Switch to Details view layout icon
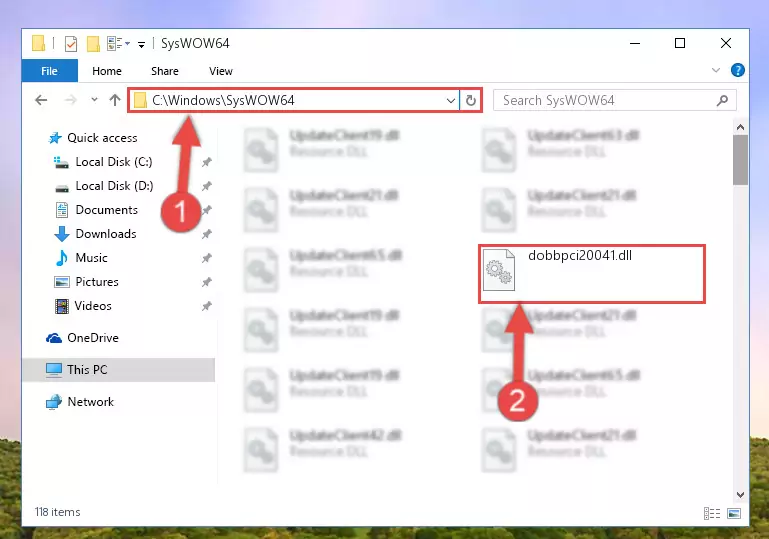This screenshot has height=539, width=769. [712, 513]
